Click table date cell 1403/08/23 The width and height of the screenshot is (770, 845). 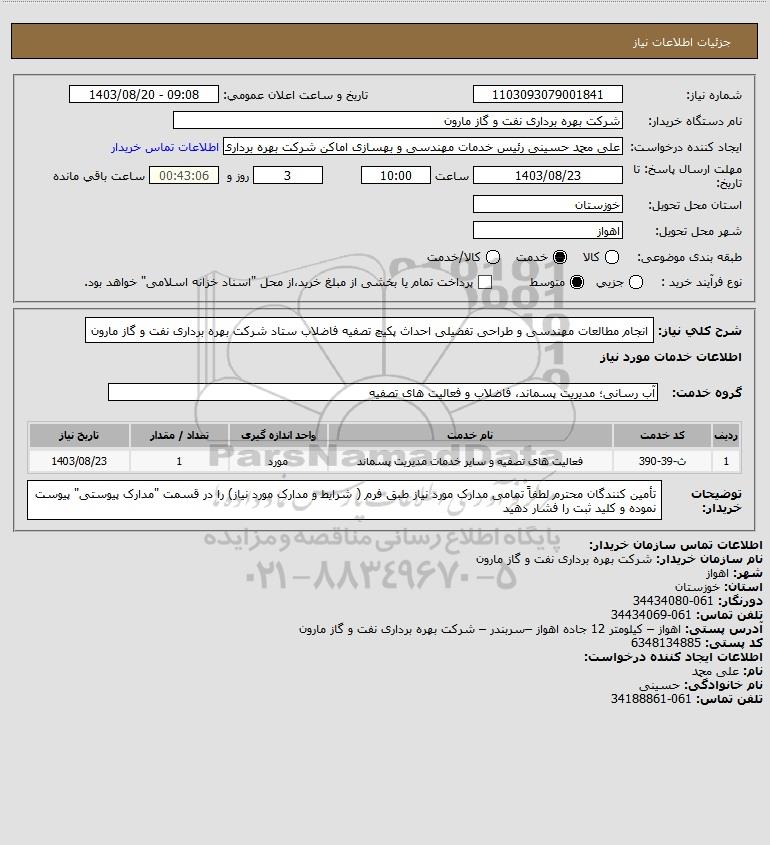(79, 461)
